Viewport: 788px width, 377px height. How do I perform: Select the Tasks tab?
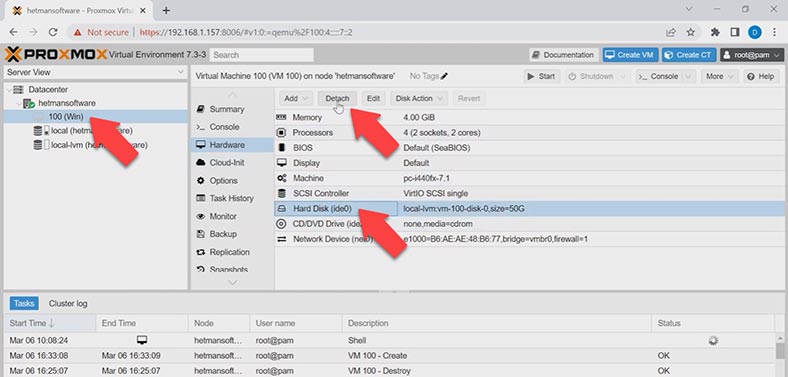(x=24, y=304)
